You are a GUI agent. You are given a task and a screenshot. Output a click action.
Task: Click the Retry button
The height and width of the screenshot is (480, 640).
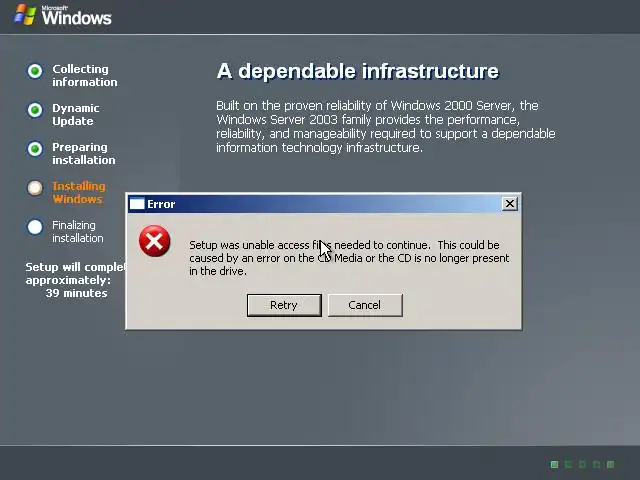pyautogui.click(x=284, y=305)
